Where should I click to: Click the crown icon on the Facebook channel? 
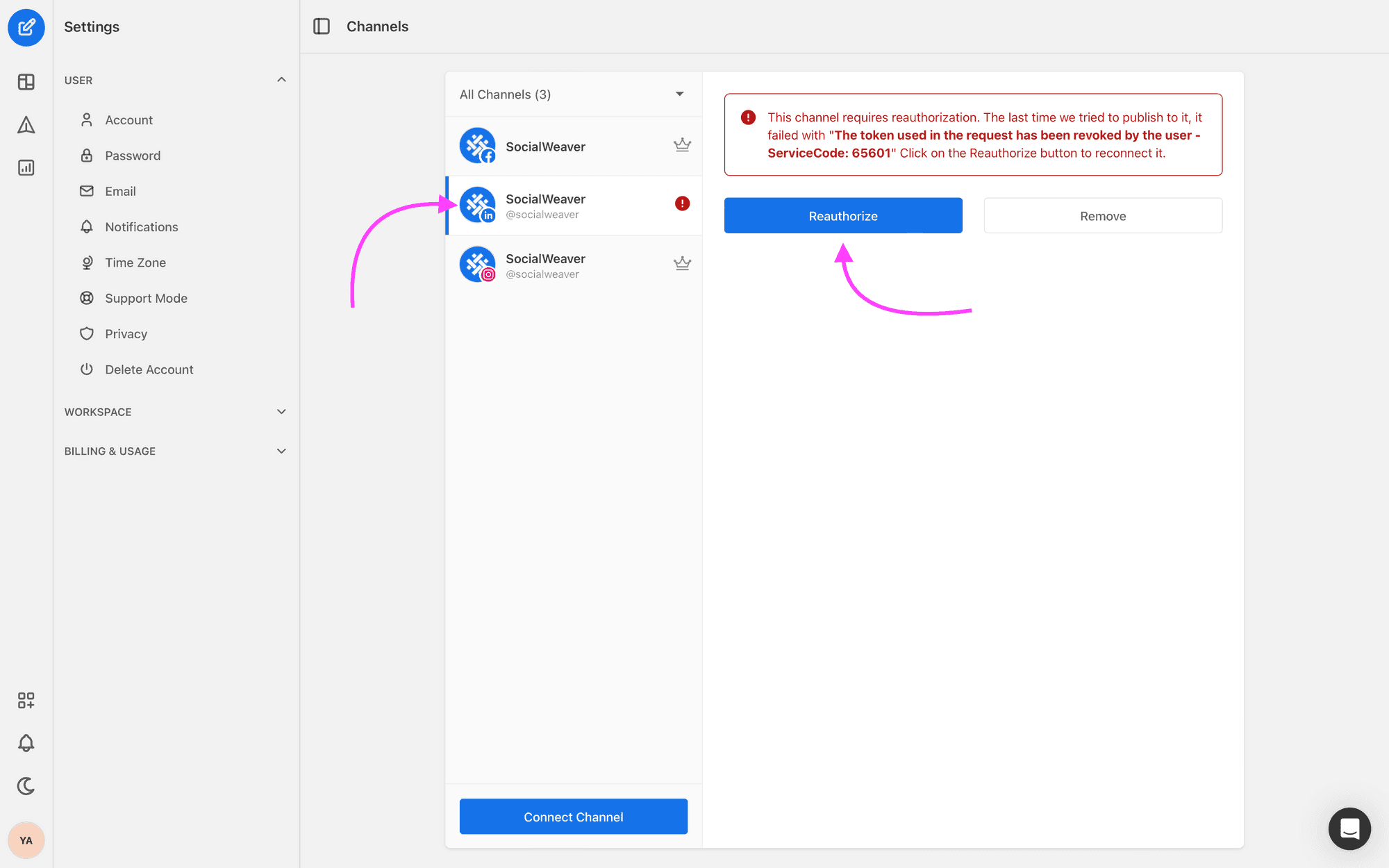(682, 145)
